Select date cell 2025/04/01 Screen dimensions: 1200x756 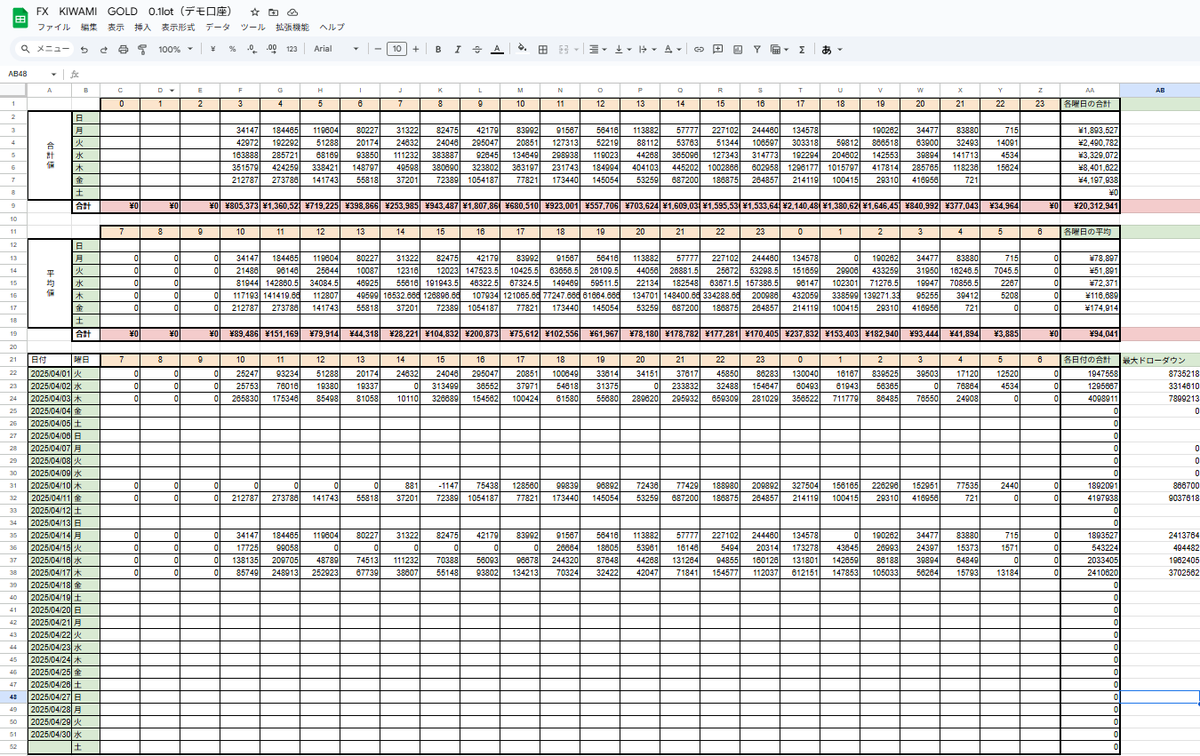tap(50, 371)
